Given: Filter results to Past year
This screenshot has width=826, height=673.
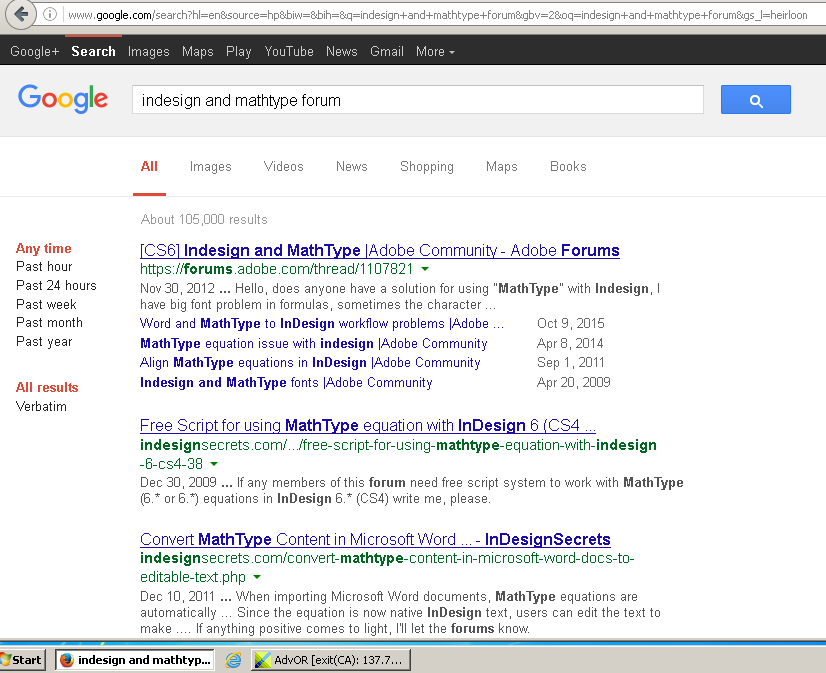Looking at the screenshot, I should coord(44,342).
